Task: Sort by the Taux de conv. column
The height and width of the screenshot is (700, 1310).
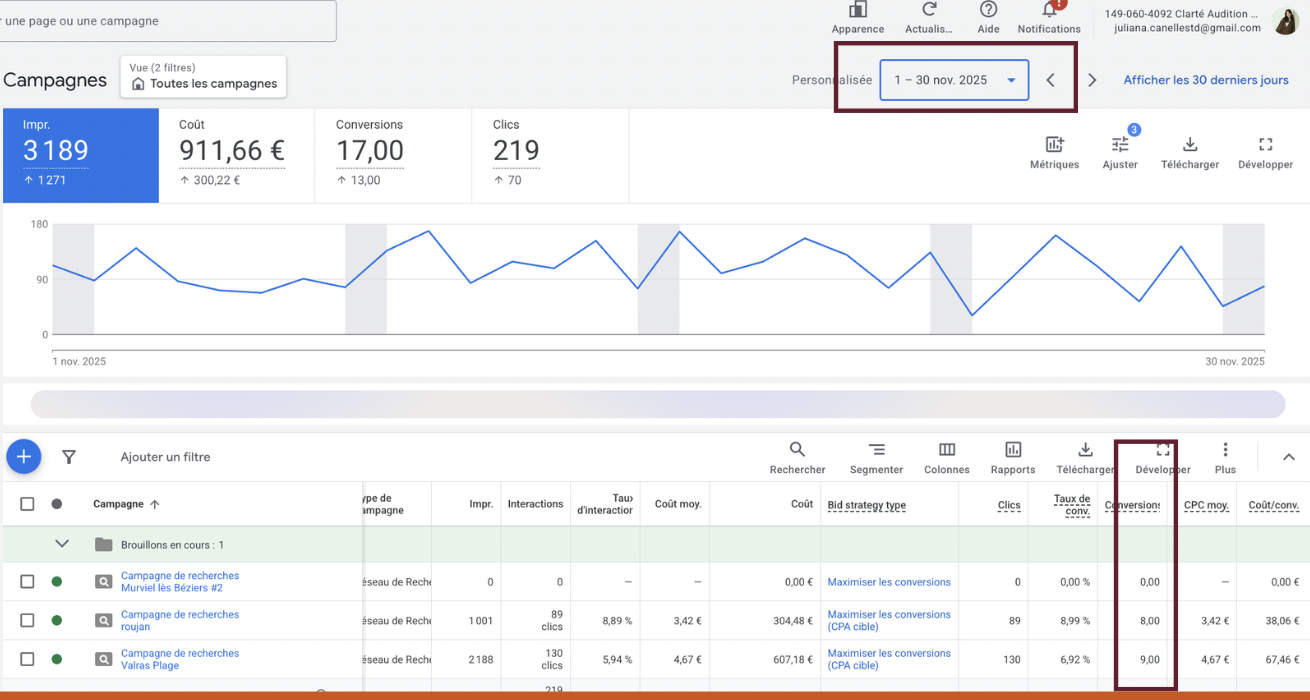Action: pos(1072,505)
